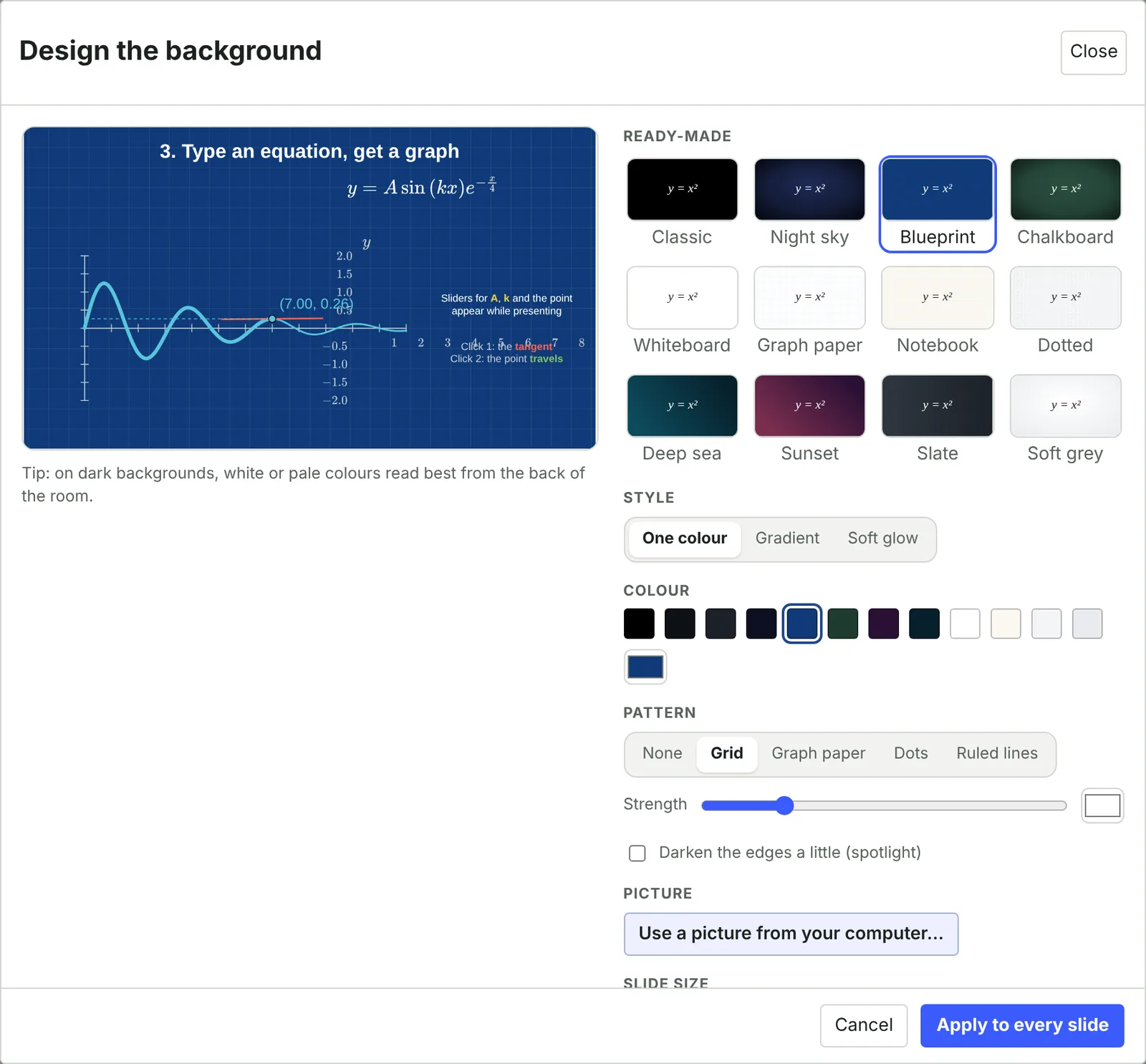Pick the dark teal colour swatch
Image resolution: width=1146 pixels, height=1064 pixels.
[924, 624]
